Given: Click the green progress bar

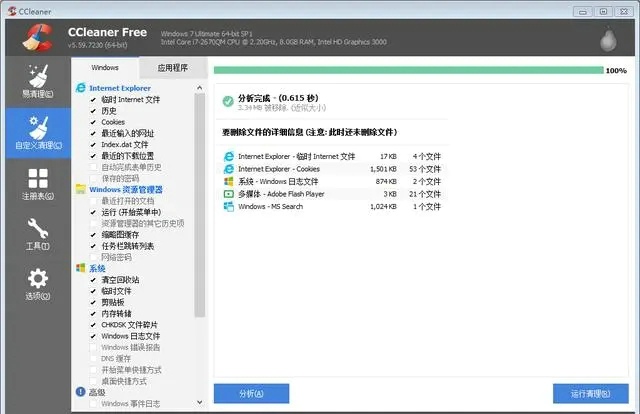Looking at the screenshot, I should click(x=409, y=70).
